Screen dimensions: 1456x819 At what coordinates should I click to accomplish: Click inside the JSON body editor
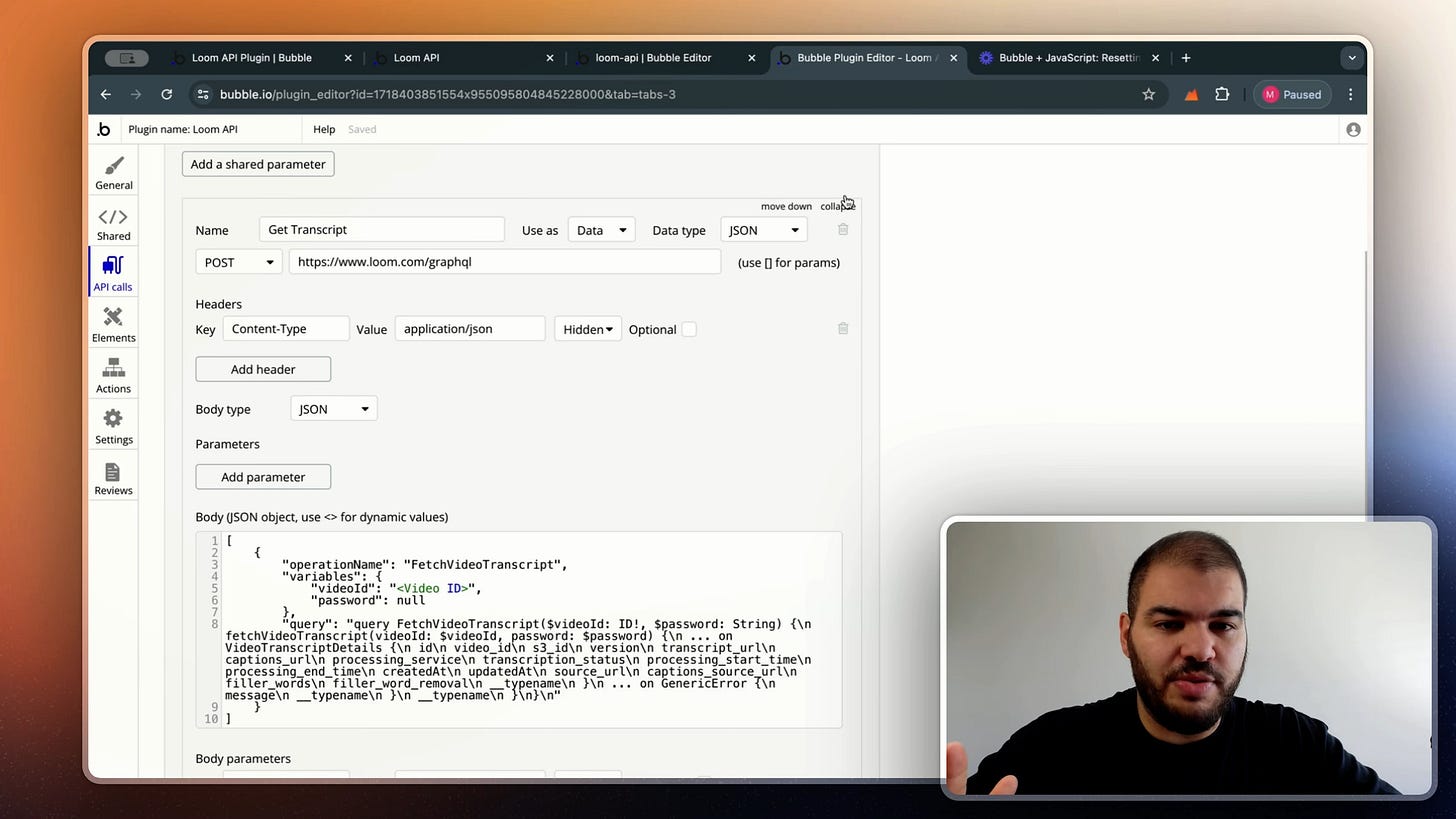coord(519,630)
